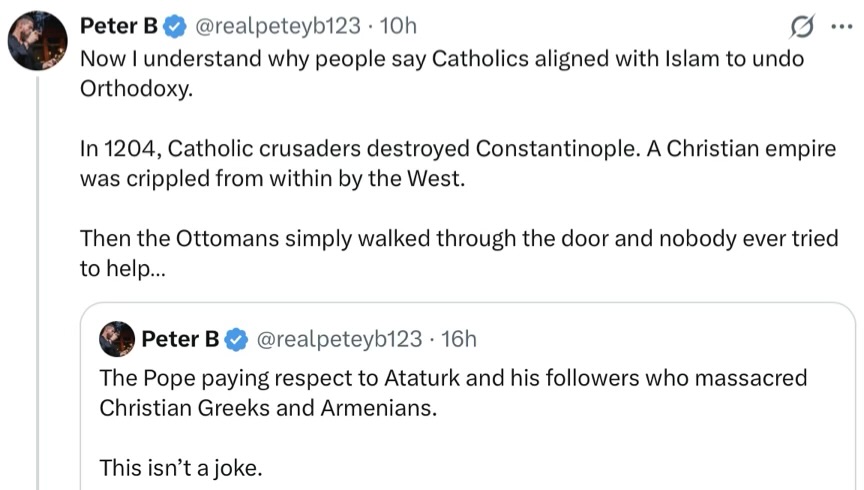Click the verified badge in the quoted post
This screenshot has height=490, width=864.
tap(236, 340)
